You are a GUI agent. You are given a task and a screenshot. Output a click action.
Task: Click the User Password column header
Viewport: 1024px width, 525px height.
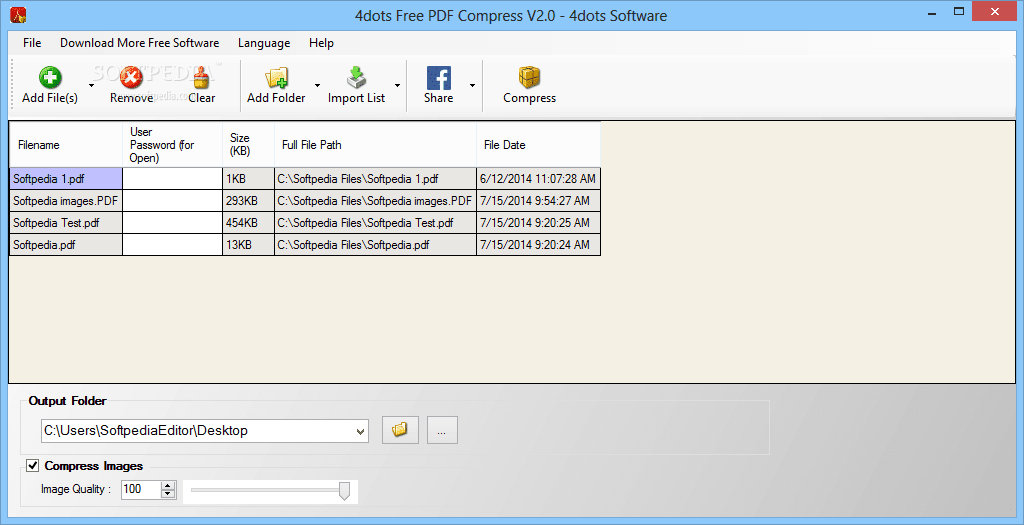click(172, 145)
